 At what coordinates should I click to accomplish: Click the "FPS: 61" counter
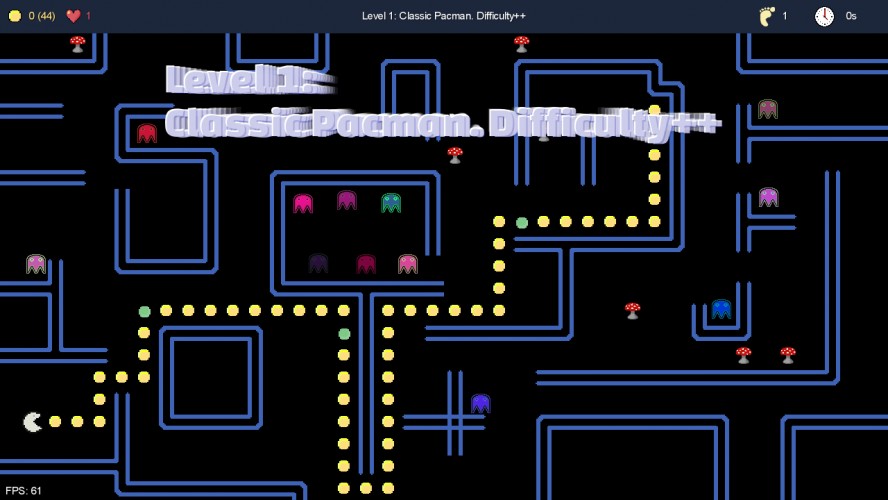(x=23, y=490)
